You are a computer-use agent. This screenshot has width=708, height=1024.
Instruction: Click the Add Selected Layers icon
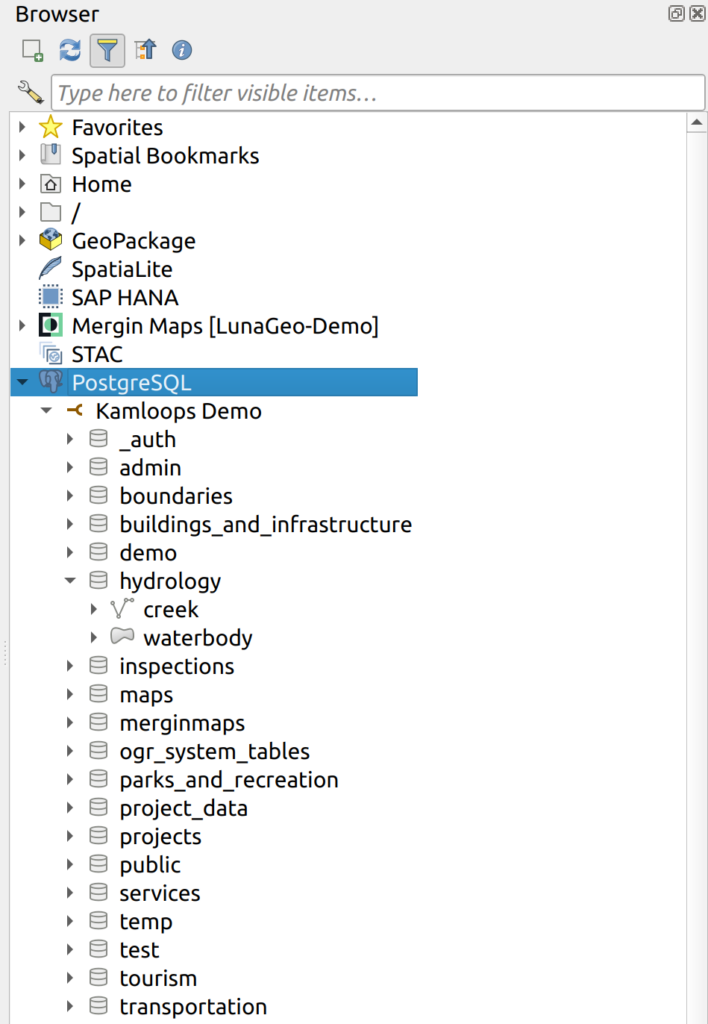[33, 50]
